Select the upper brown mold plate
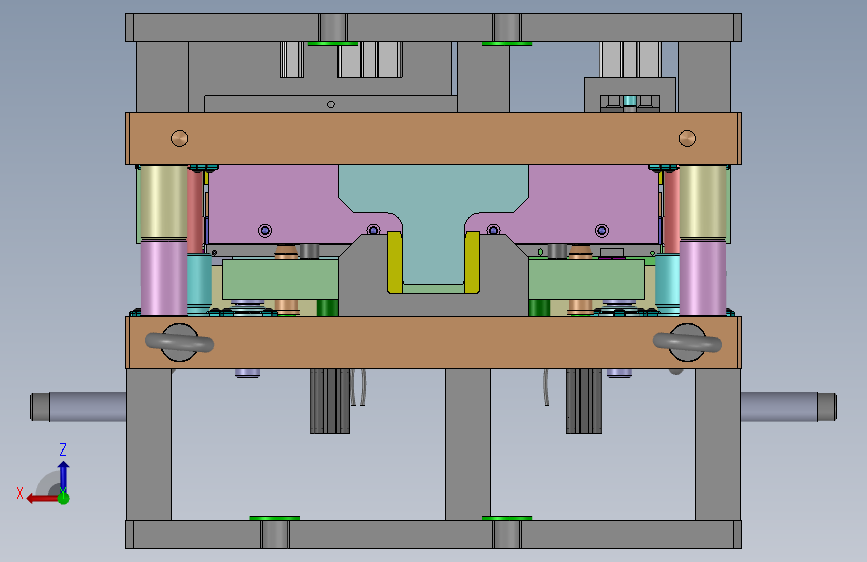Image resolution: width=867 pixels, height=562 pixels. coord(434,139)
